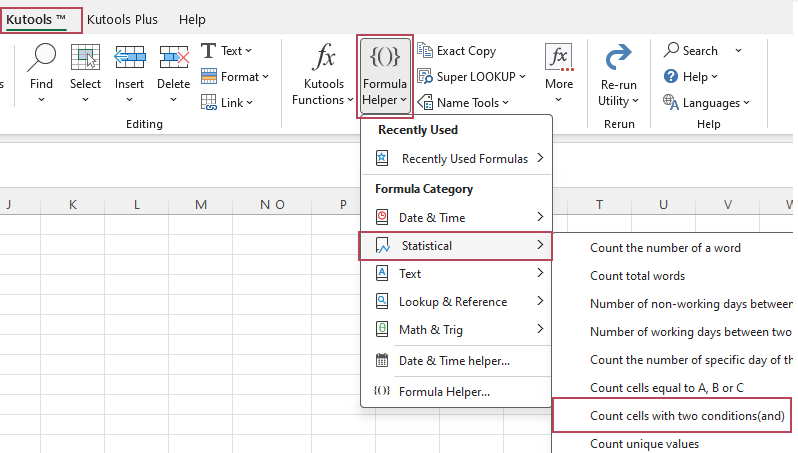Viewport: 798px width, 453px height.
Task: Click the Text category A icon
Action: point(382,273)
